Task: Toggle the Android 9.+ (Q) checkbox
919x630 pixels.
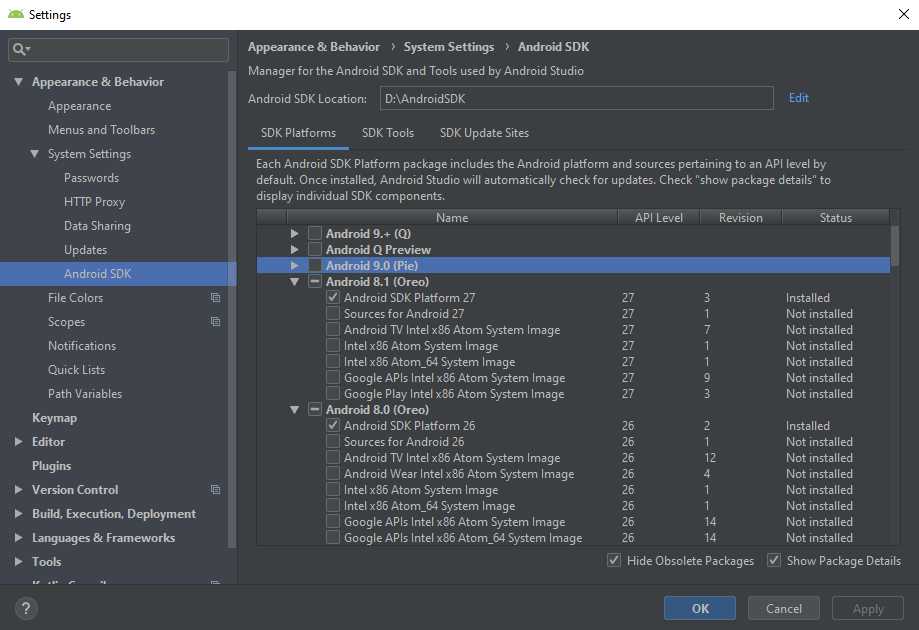Action: point(315,233)
